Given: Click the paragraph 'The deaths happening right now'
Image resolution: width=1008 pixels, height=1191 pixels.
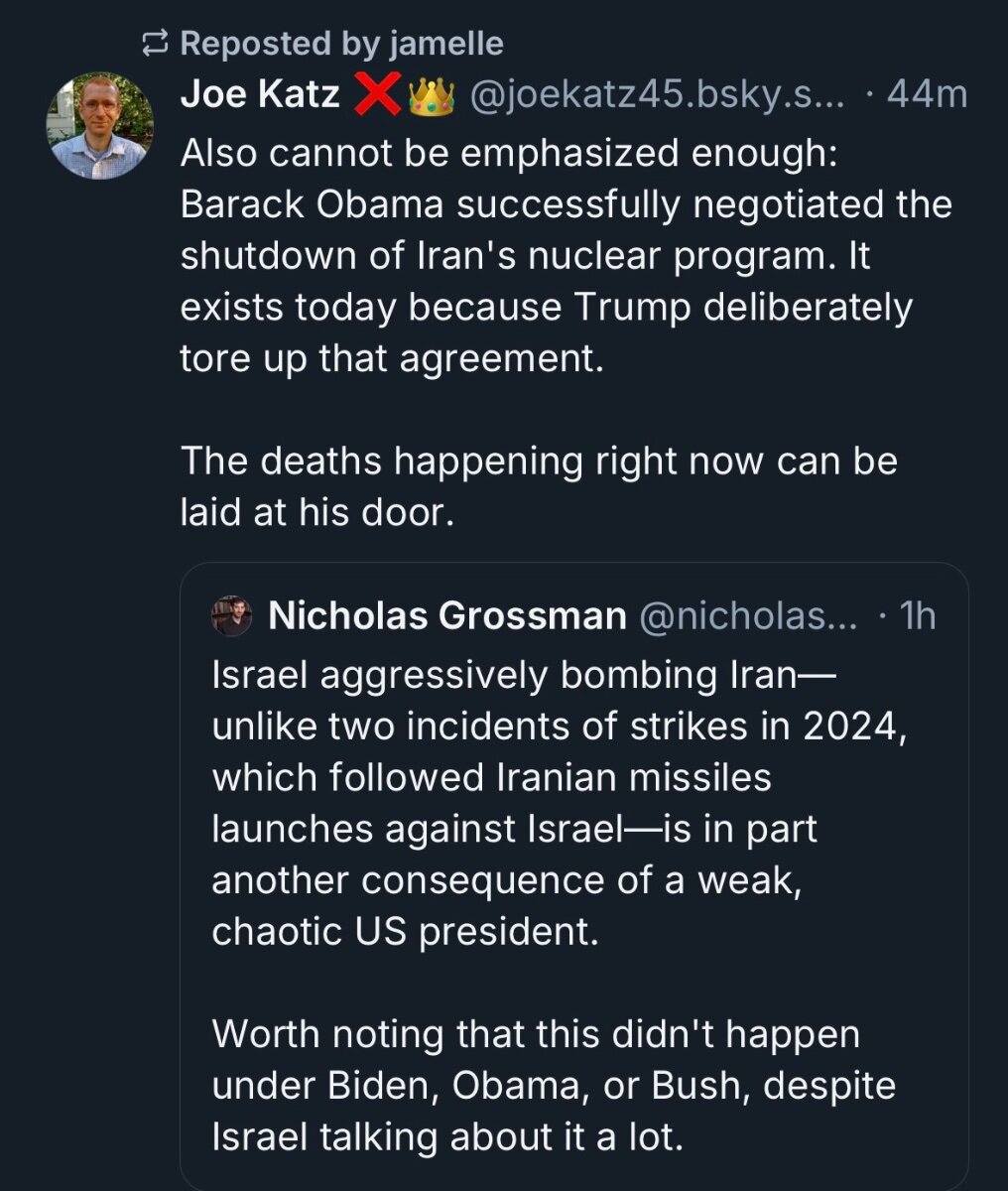Looking at the screenshot, I should (x=539, y=486).
